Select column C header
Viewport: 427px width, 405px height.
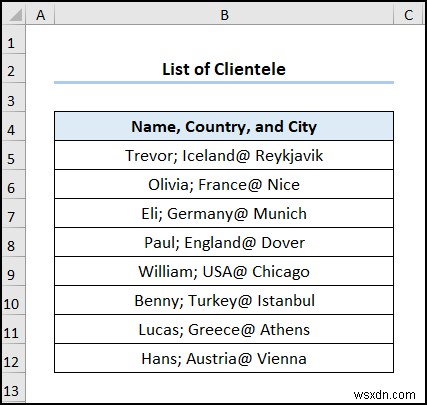pos(409,15)
